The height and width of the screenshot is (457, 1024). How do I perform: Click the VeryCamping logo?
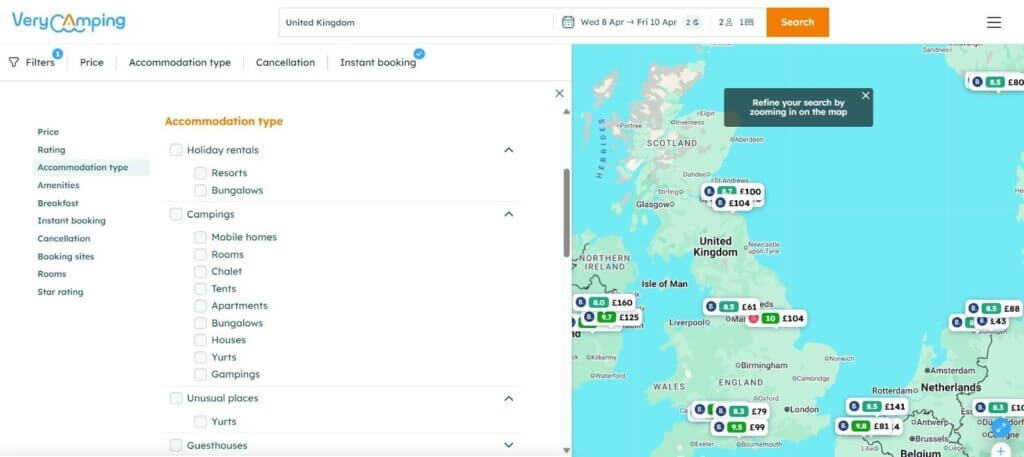68,21
